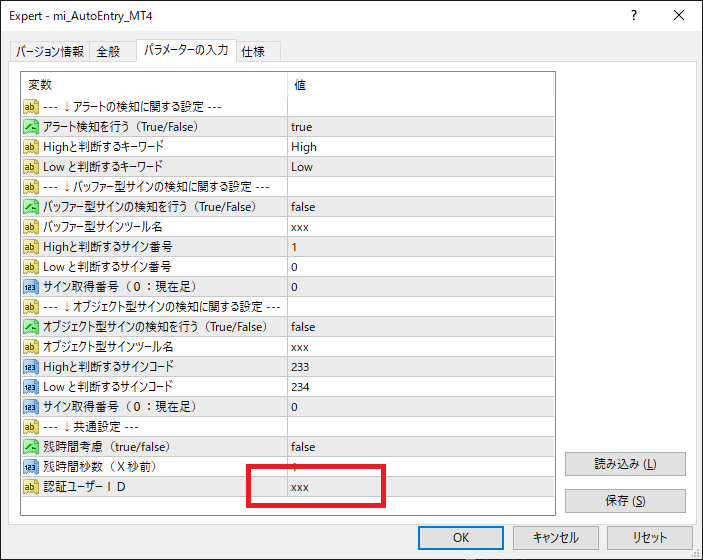Image resolution: width=703 pixels, height=560 pixels.
Task: Edit the 認証ユーザーID value field
Action: coord(420,487)
